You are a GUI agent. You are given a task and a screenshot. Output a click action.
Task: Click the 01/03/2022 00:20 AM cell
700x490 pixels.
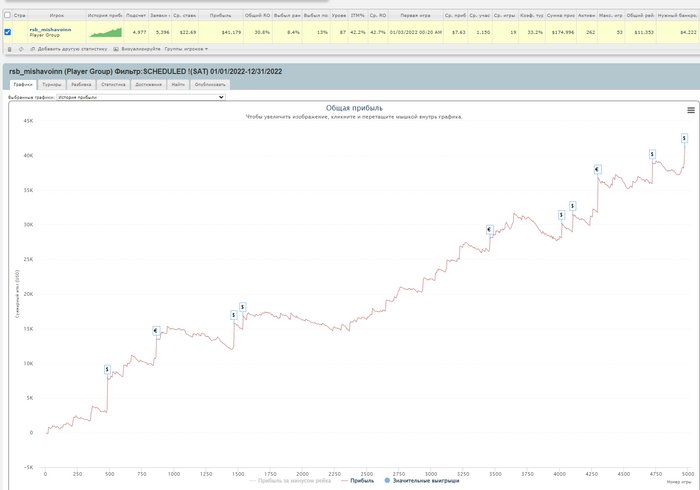coord(416,32)
